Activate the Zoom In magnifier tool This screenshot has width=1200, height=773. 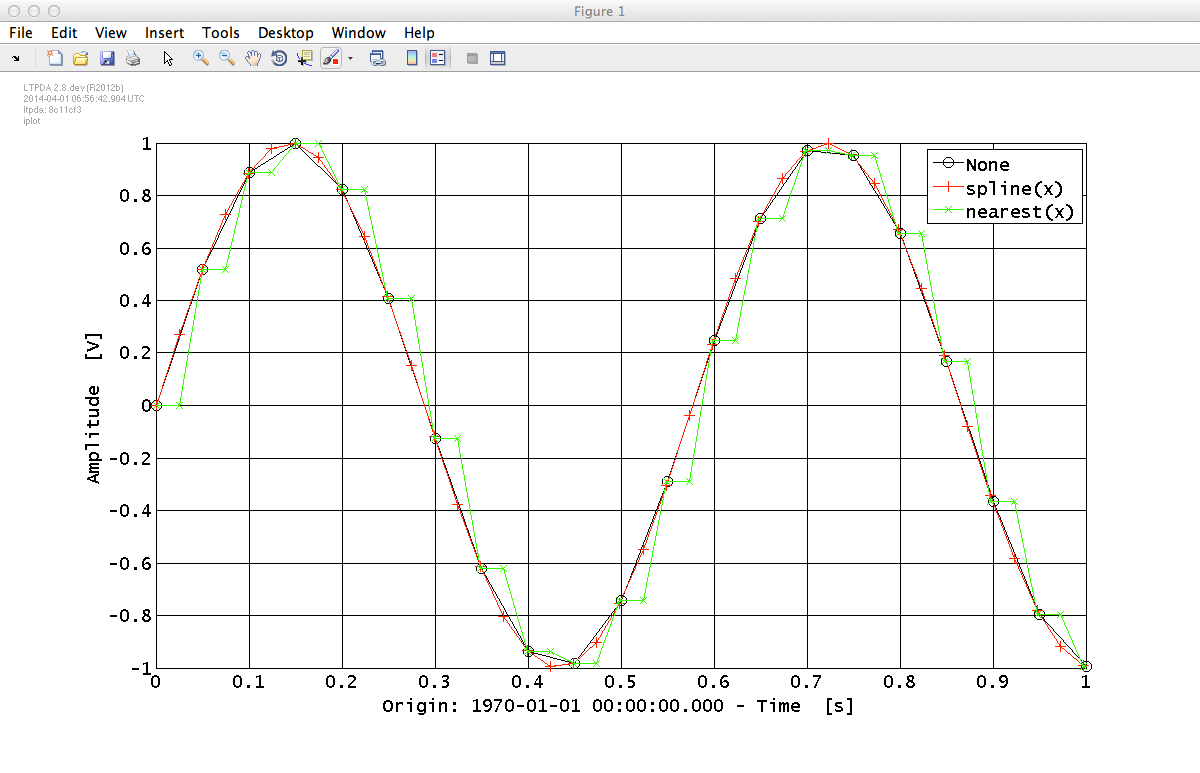[201, 59]
